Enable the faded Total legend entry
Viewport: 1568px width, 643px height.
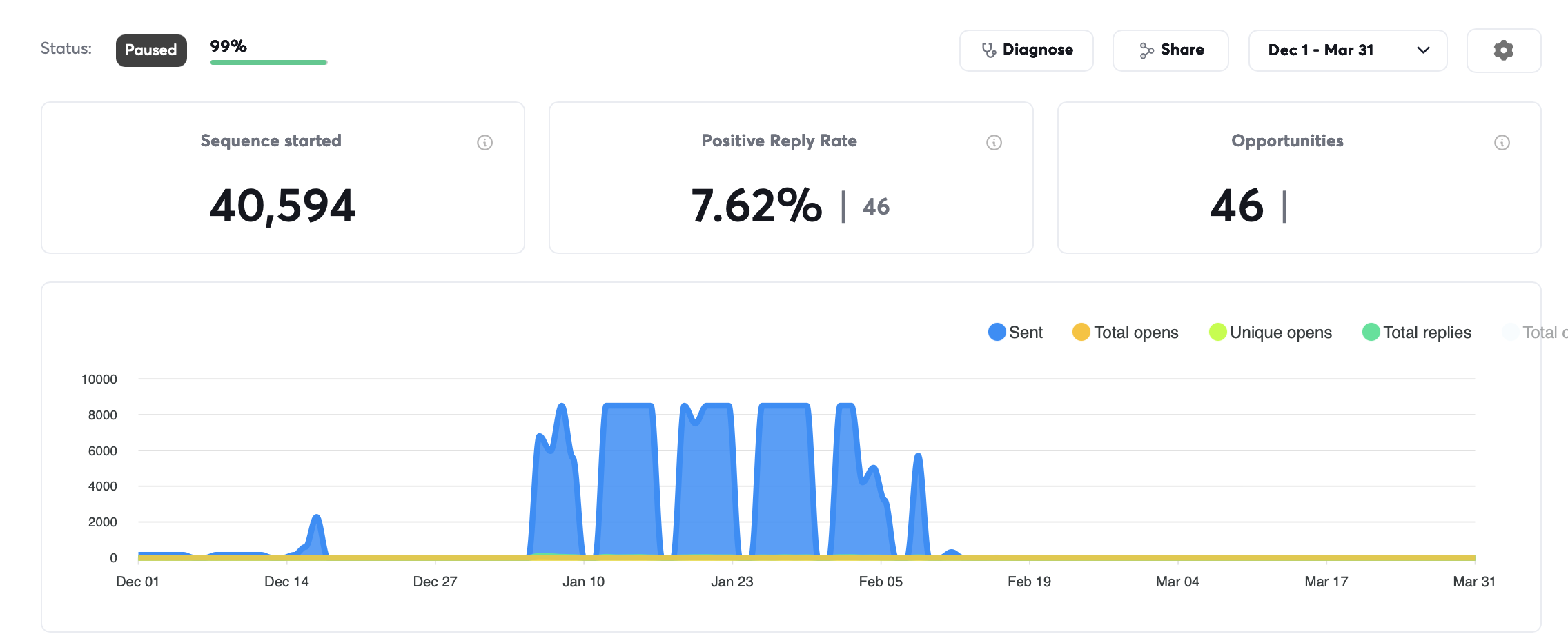pyautogui.click(x=1535, y=333)
